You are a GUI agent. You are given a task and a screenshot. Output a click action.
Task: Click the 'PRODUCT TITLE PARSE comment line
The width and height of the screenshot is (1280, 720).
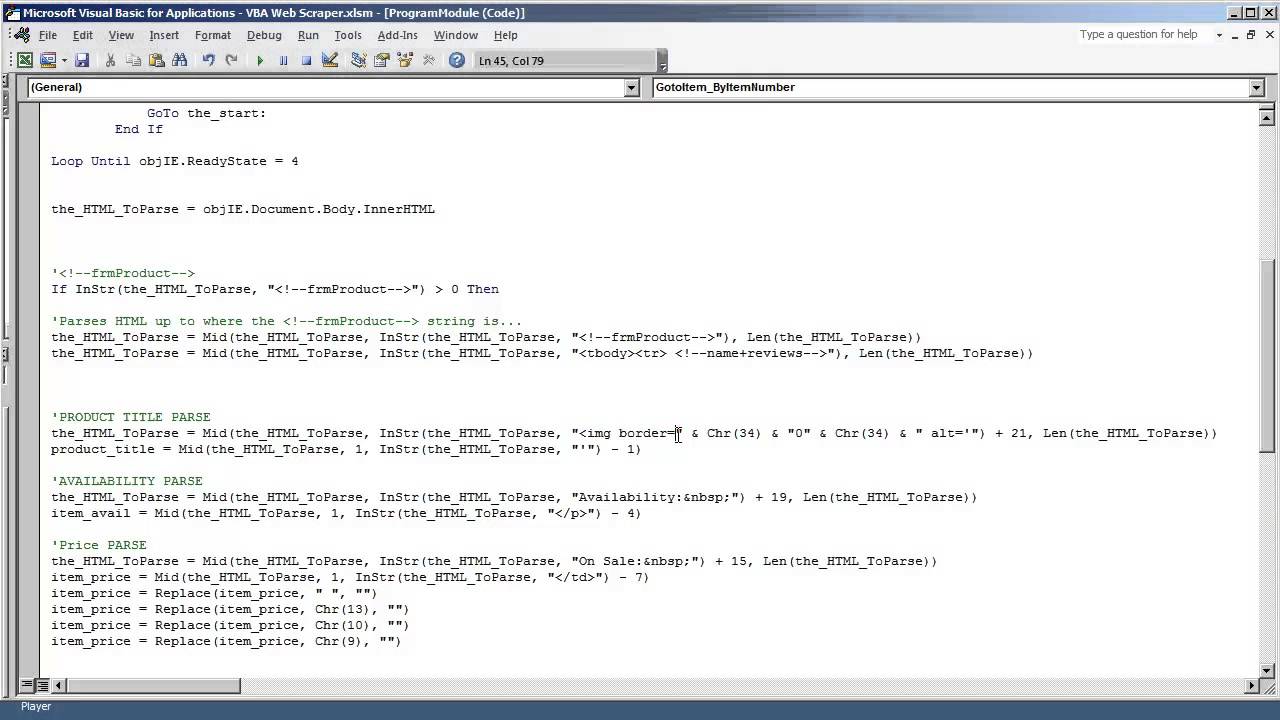click(131, 417)
